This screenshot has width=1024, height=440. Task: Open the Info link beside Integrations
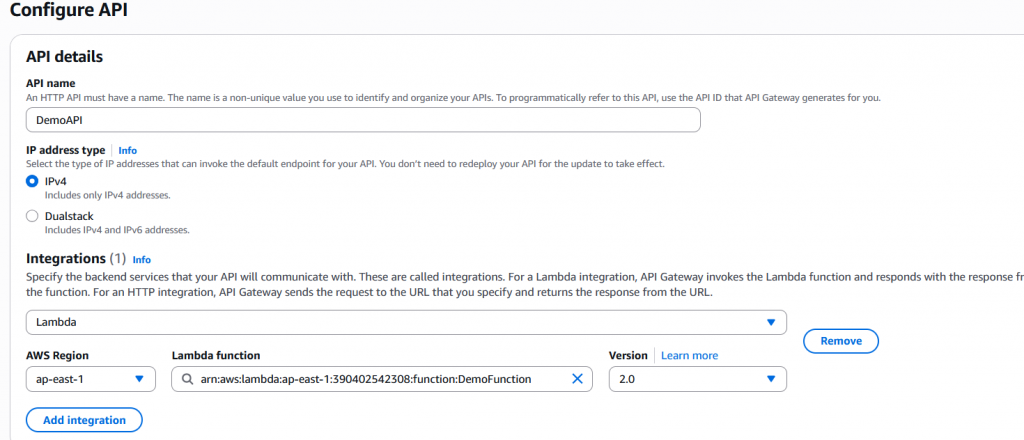click(x=141, y=259)
